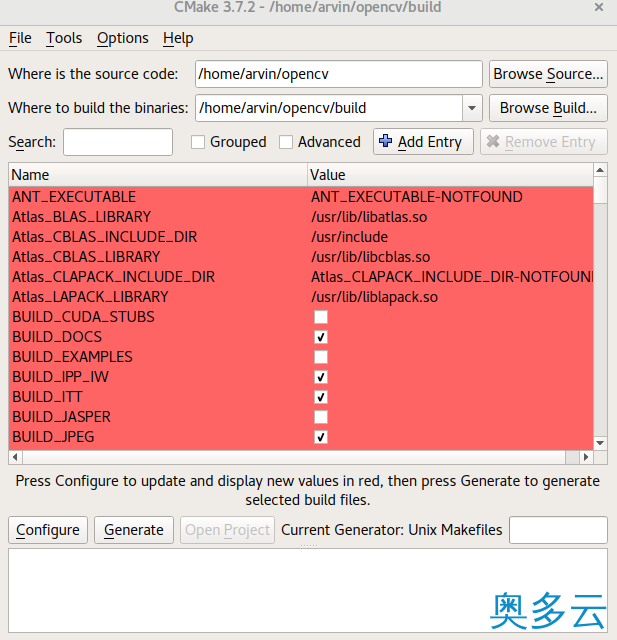
Task: Click the build binaries path field
Action: click(329, 108)
